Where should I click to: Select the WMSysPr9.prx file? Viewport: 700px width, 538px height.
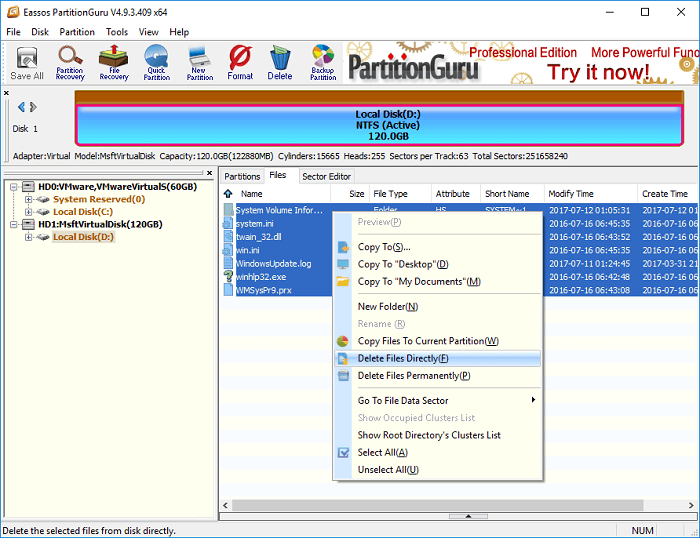coord(264,290)
